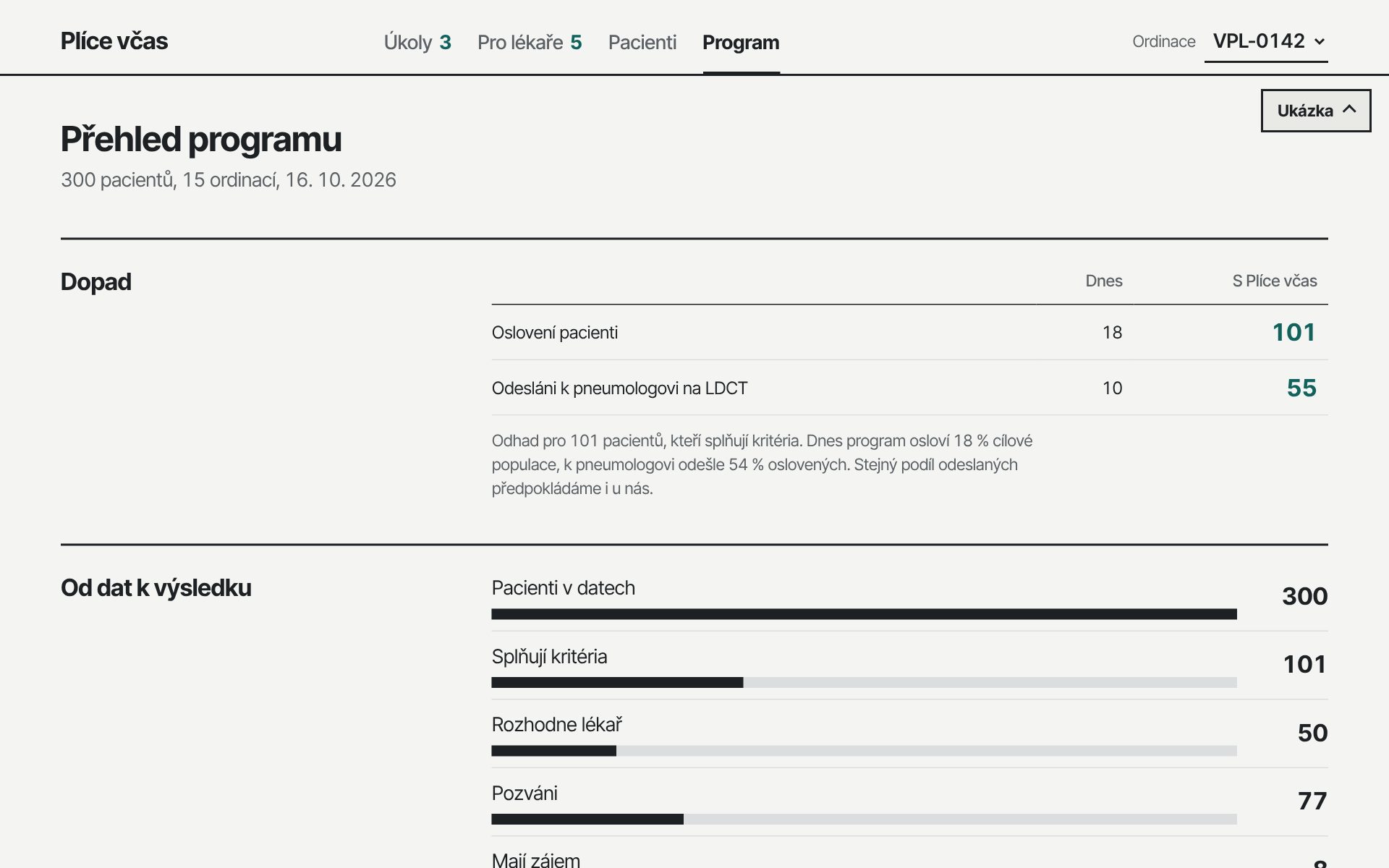1389x868 pixels.
Task: Click the Pacienti v datech label
Action: (564, 588)
